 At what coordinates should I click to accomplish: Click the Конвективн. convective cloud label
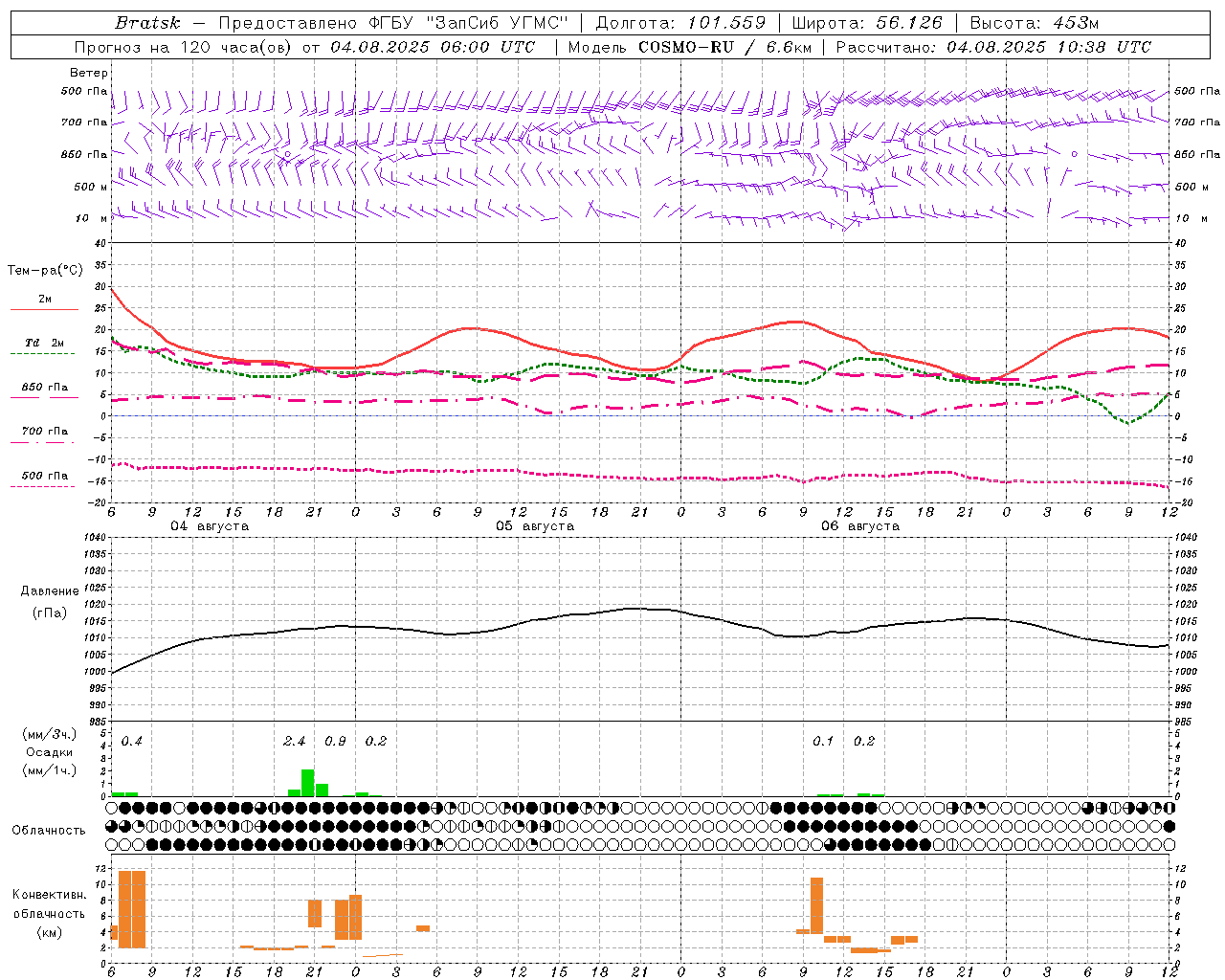pyautogui.click(x=50, y=895)
